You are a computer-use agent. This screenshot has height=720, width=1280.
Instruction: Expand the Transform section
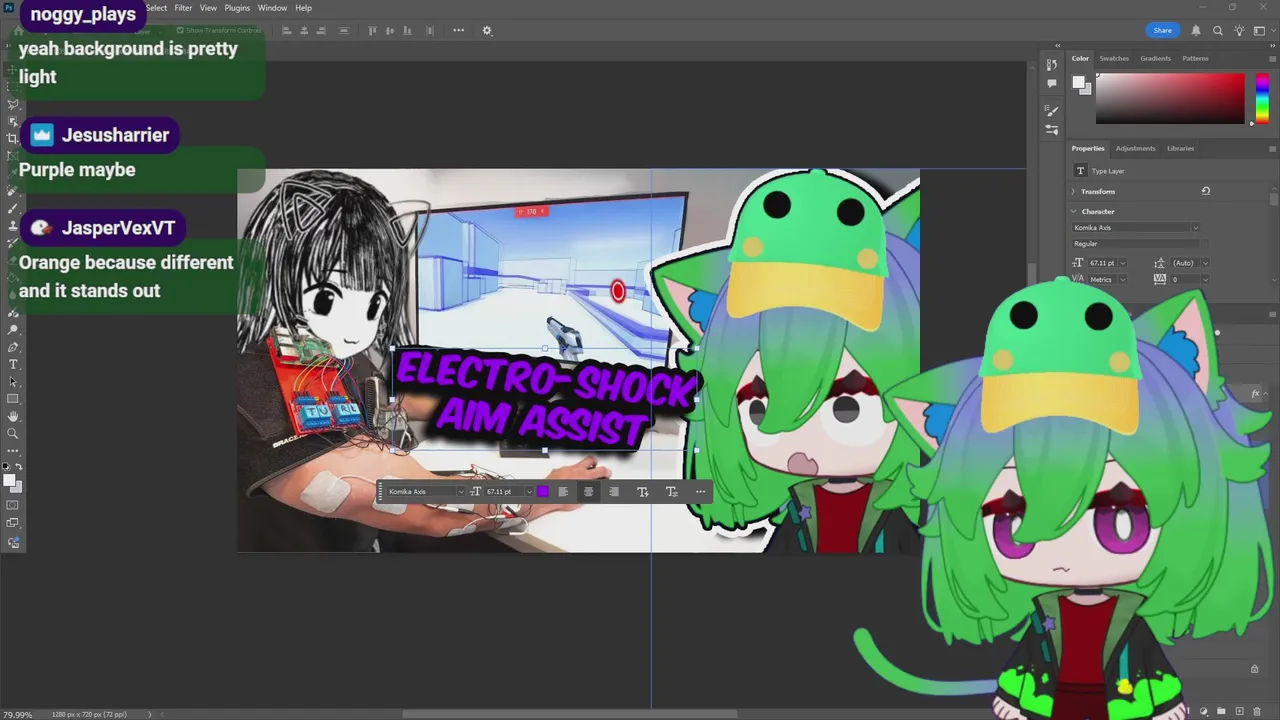coord(1074,191)
